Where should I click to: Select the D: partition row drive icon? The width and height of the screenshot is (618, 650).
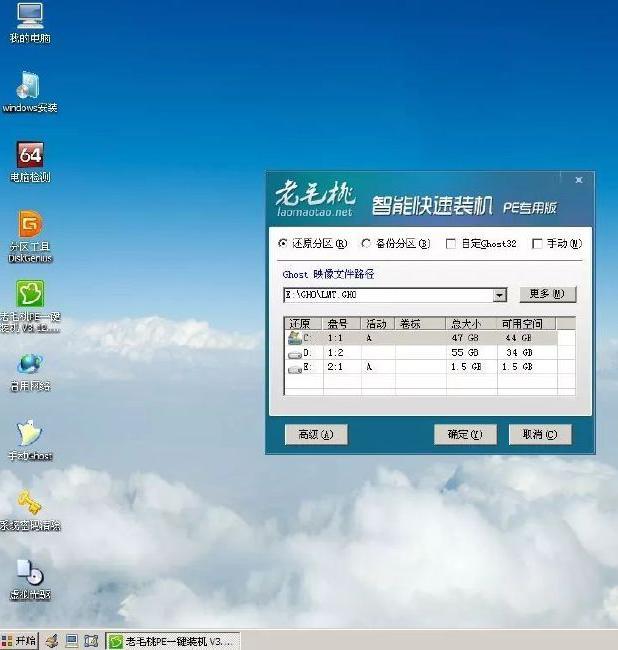coord(295,354)
